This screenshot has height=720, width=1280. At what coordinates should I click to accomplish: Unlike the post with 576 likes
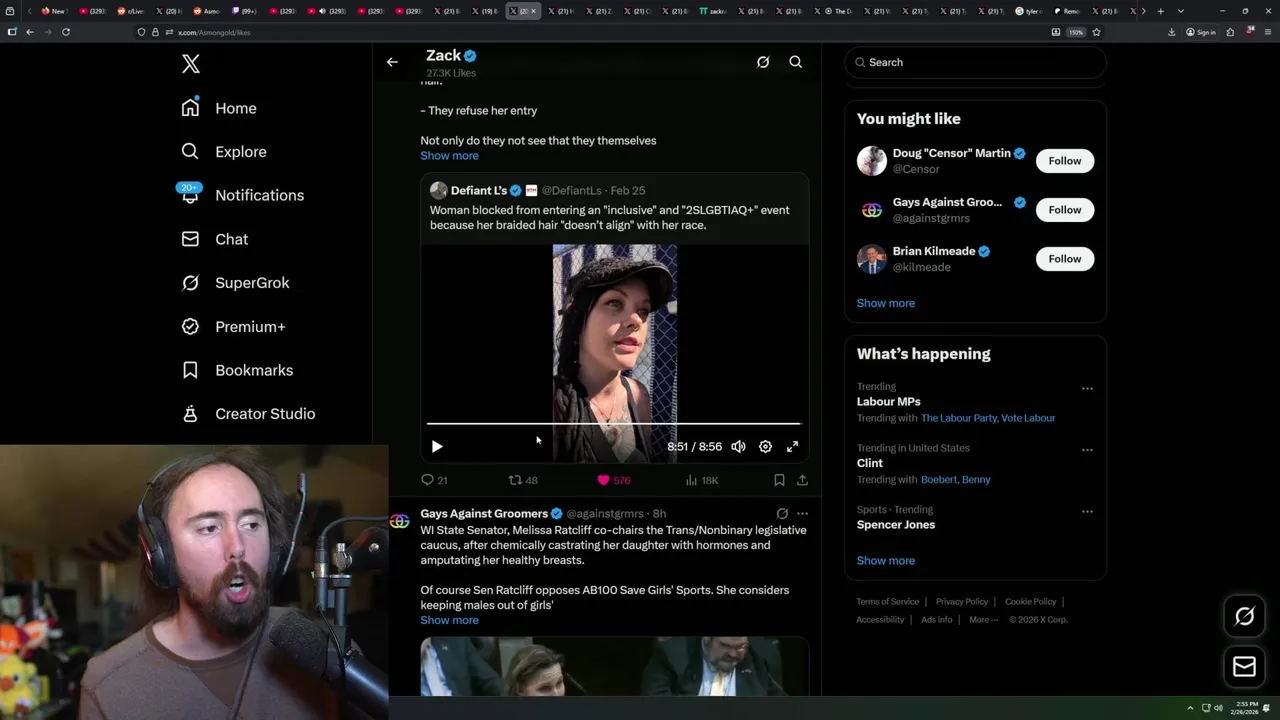(613, 480)
